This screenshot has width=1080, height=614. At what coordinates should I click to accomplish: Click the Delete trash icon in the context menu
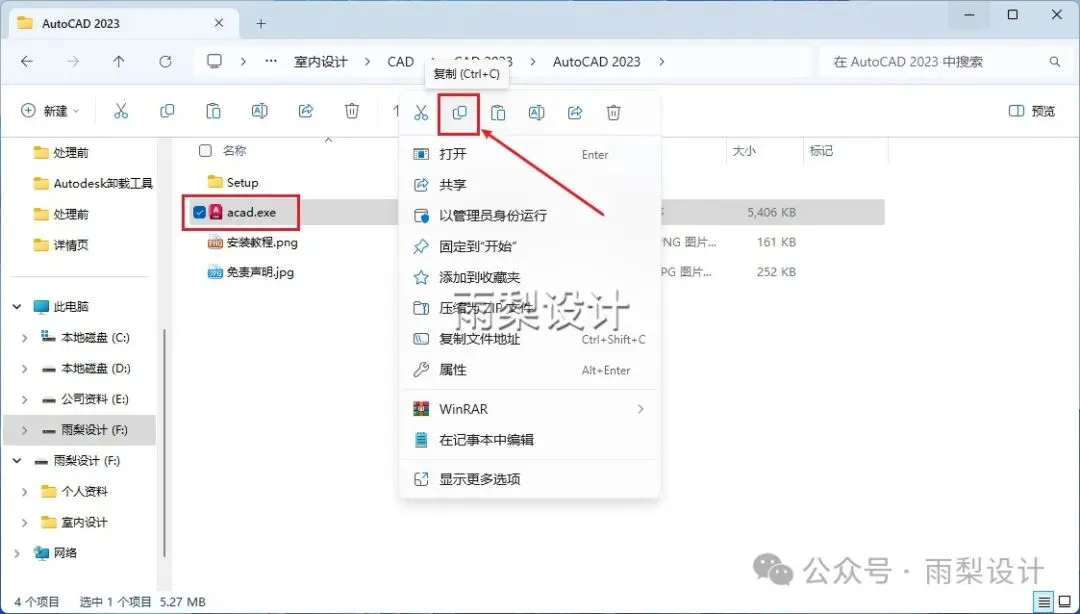coord(614,112)
